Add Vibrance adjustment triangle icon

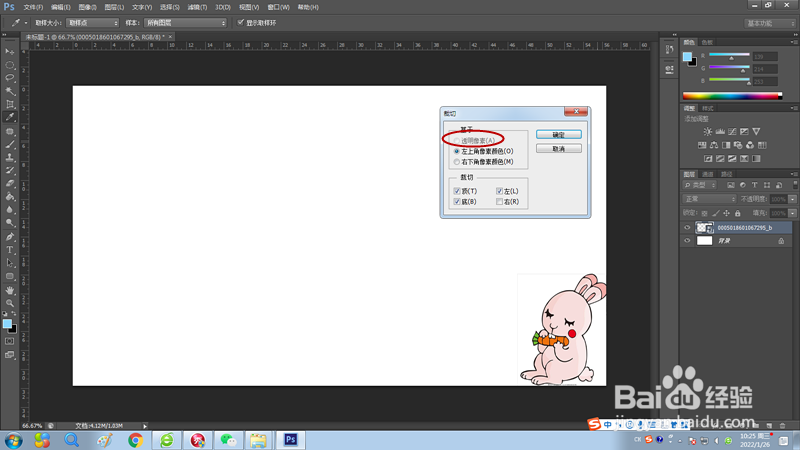pos(756,132)
